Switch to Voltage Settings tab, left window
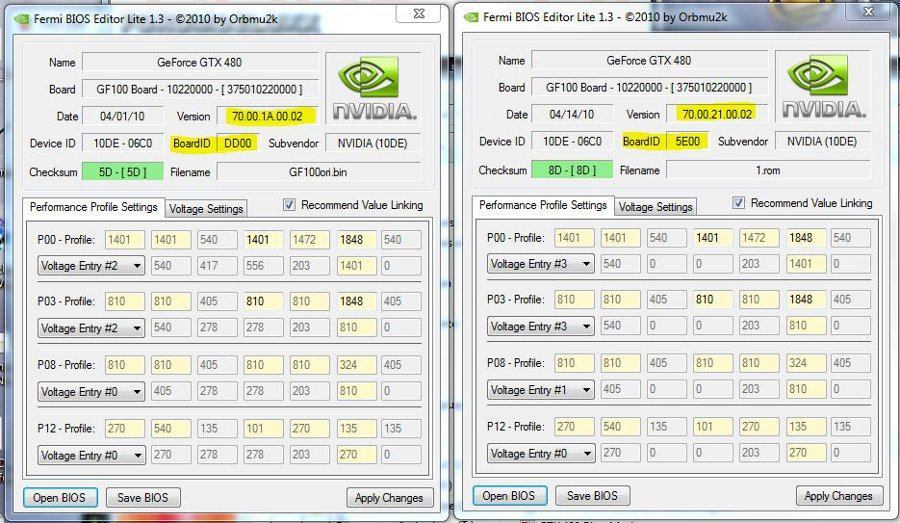 pyautogui.click(x=206, y=209)
